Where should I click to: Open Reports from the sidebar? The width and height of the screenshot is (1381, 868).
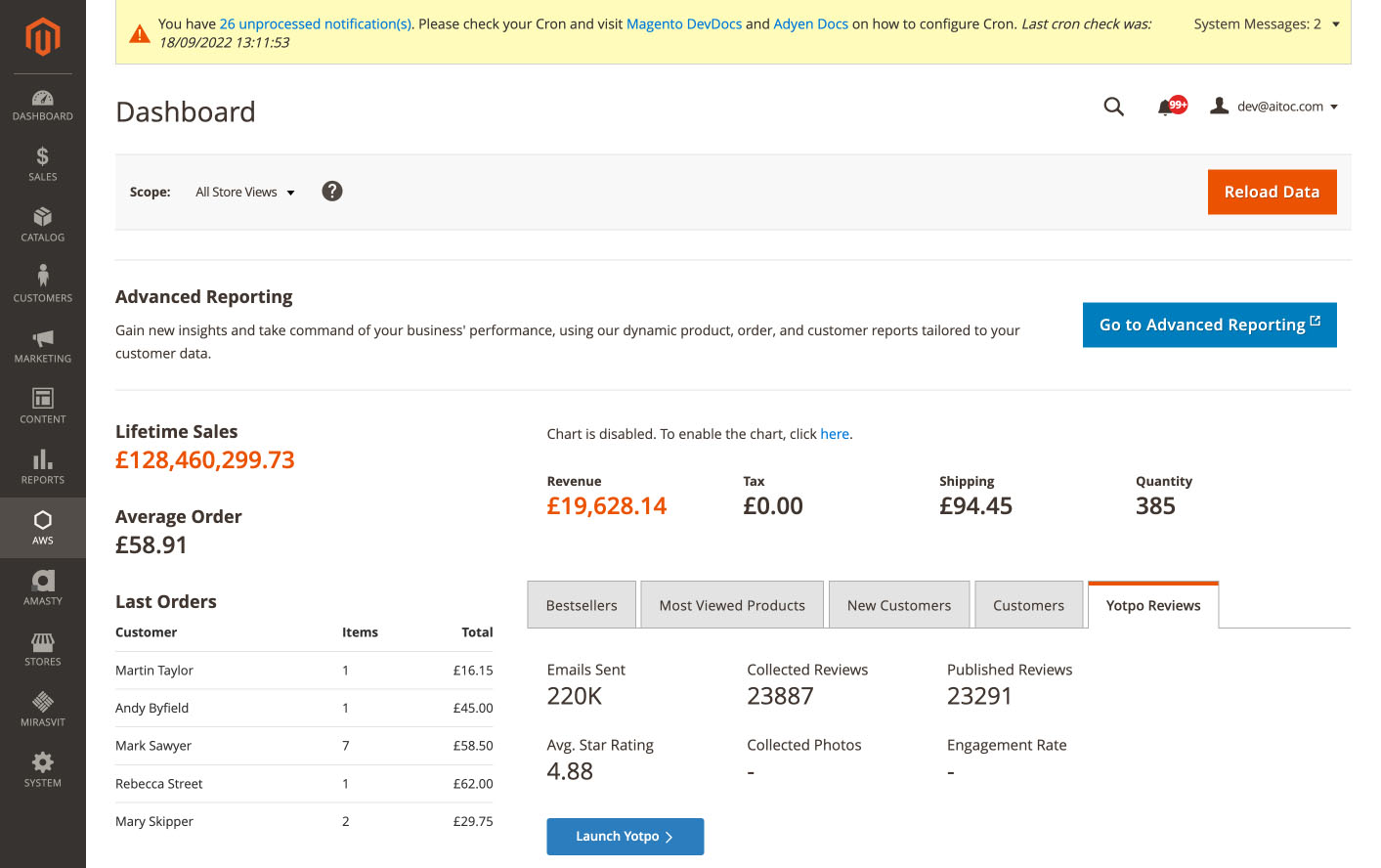(42, 467)
